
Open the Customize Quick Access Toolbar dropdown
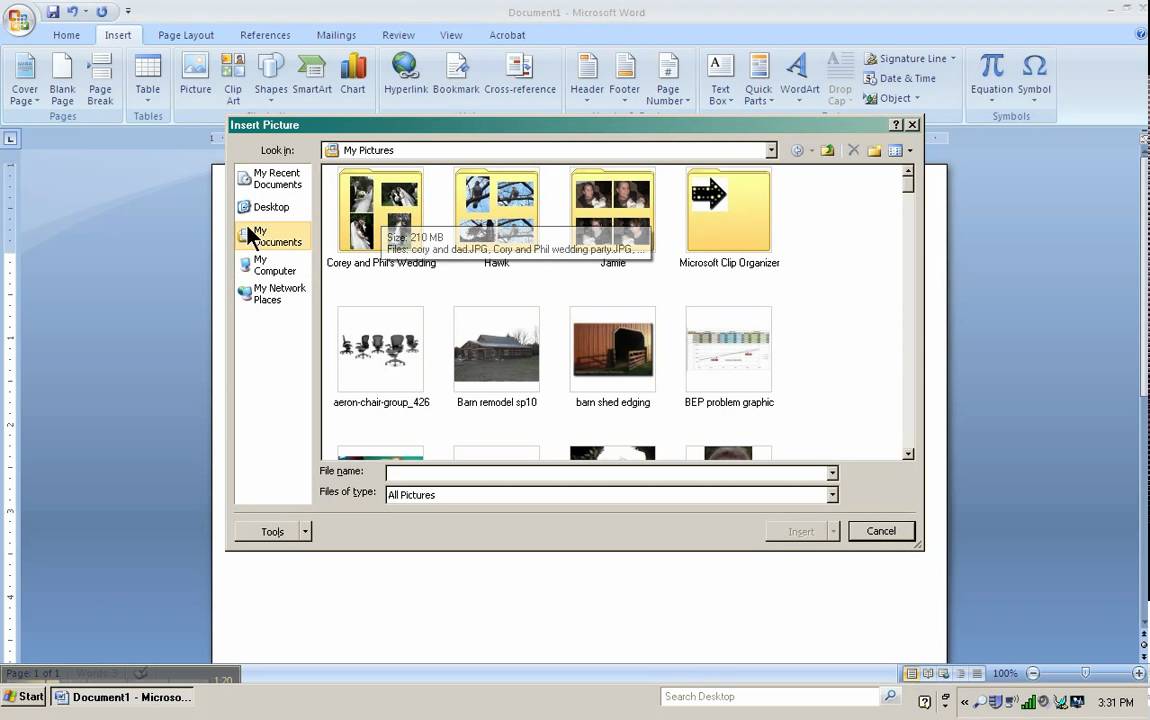pyautogui.click(x=128, y=12)
